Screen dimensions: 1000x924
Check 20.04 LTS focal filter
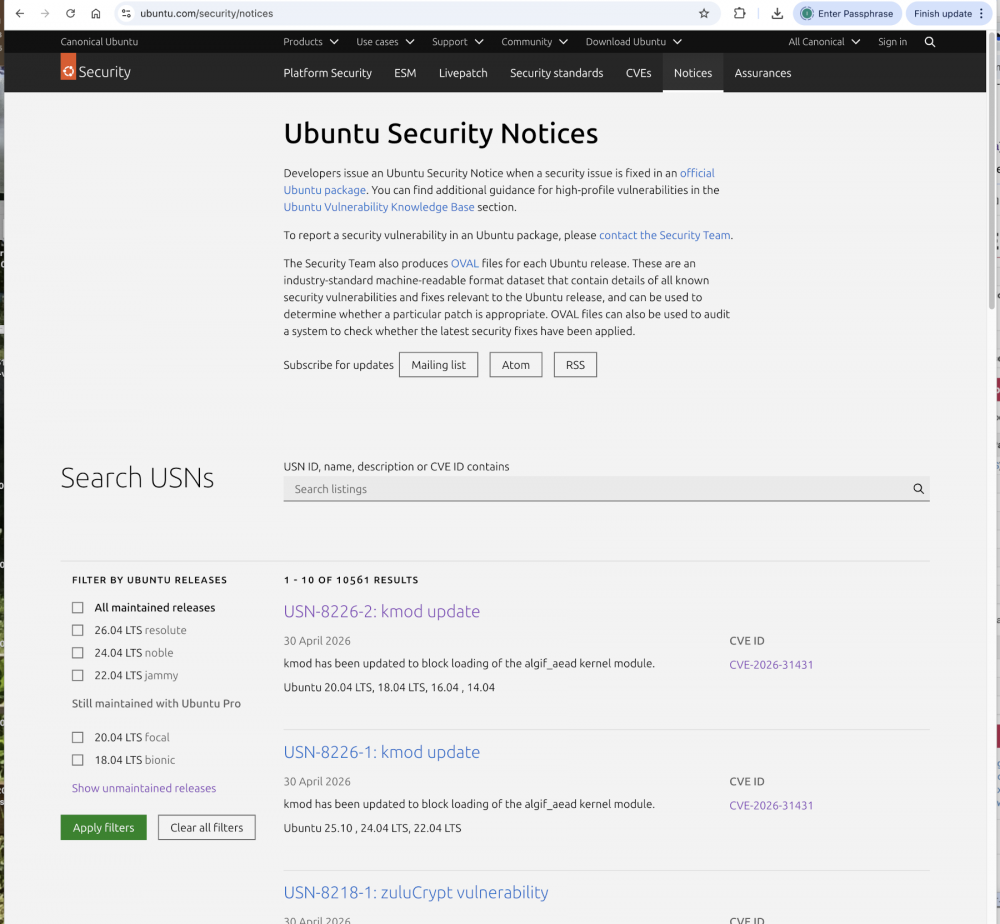(x=78, y=737)
